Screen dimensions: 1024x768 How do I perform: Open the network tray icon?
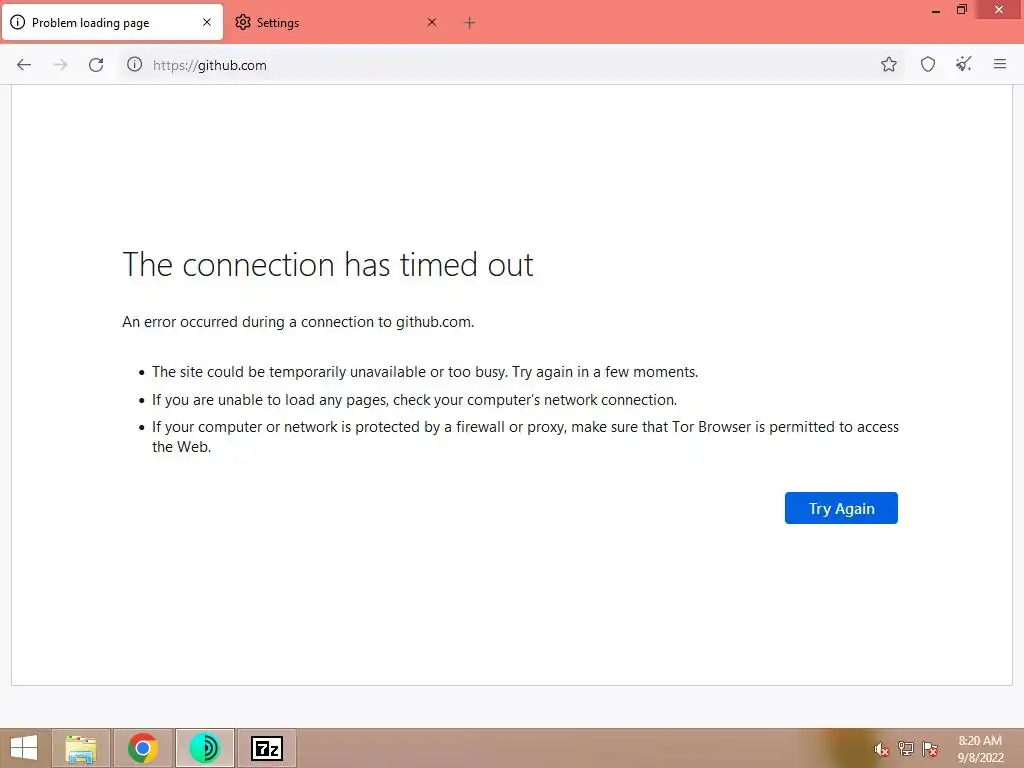pos(905,749)
